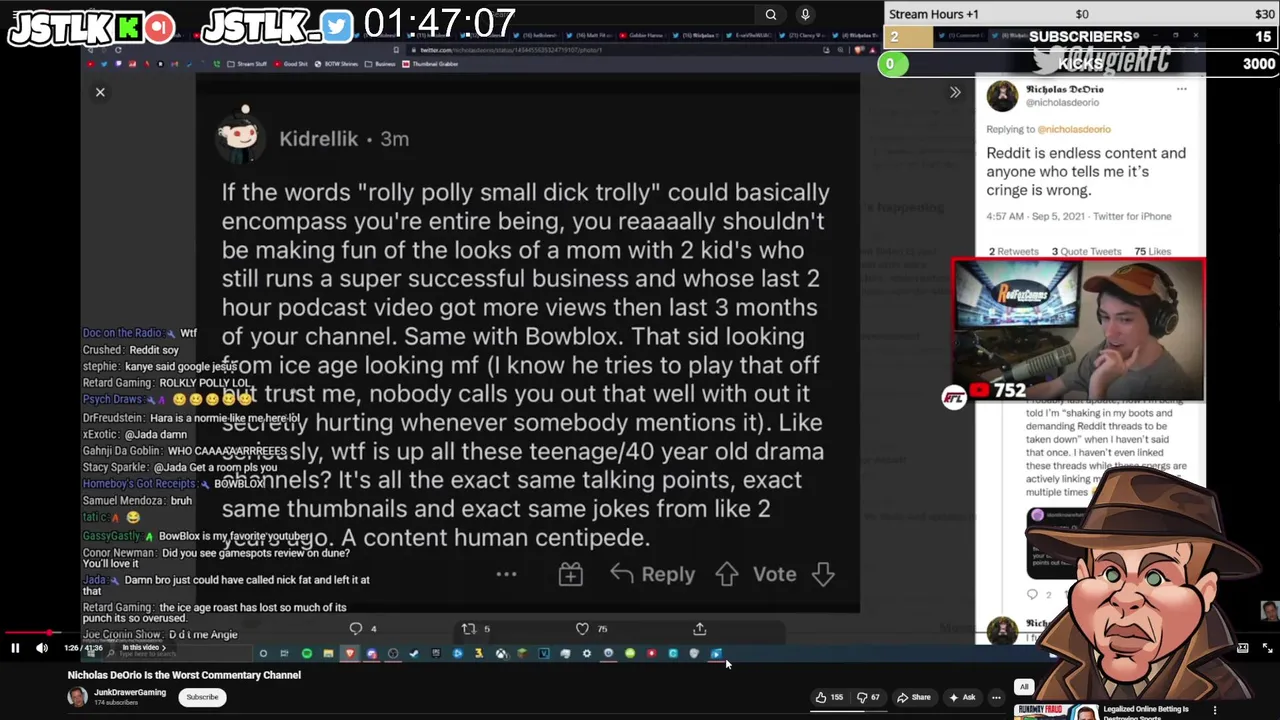The image size is (1280, 720).
Task: Open the Kick logo icon in overlay
Action: (130, 27)
